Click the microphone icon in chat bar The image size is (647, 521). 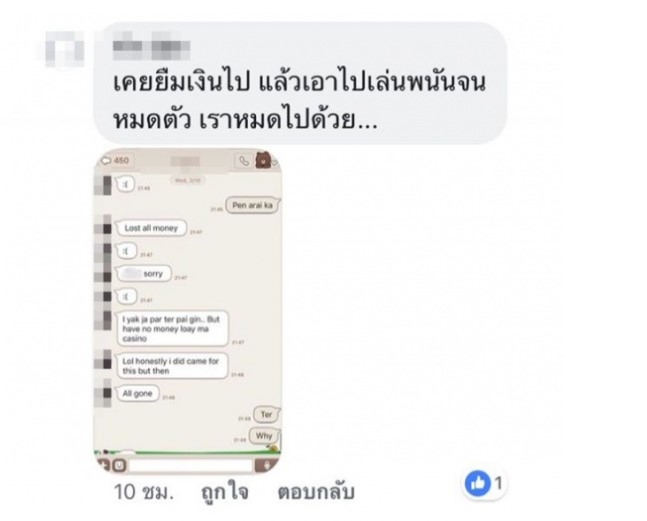click(x=267, y=466)
